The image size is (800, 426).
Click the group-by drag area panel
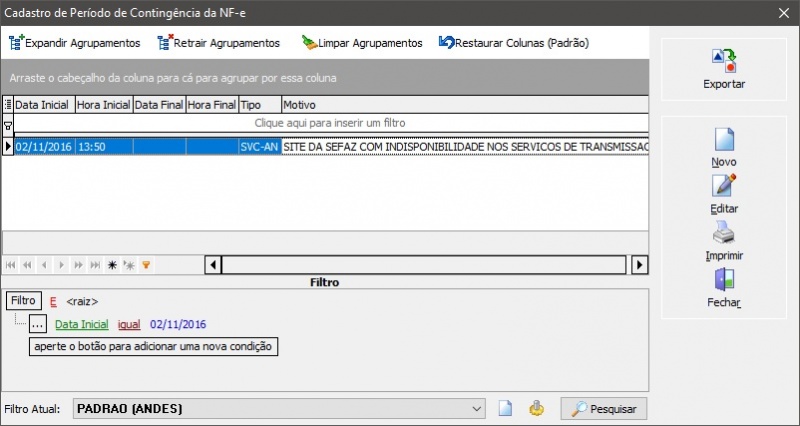pos(324,78)
